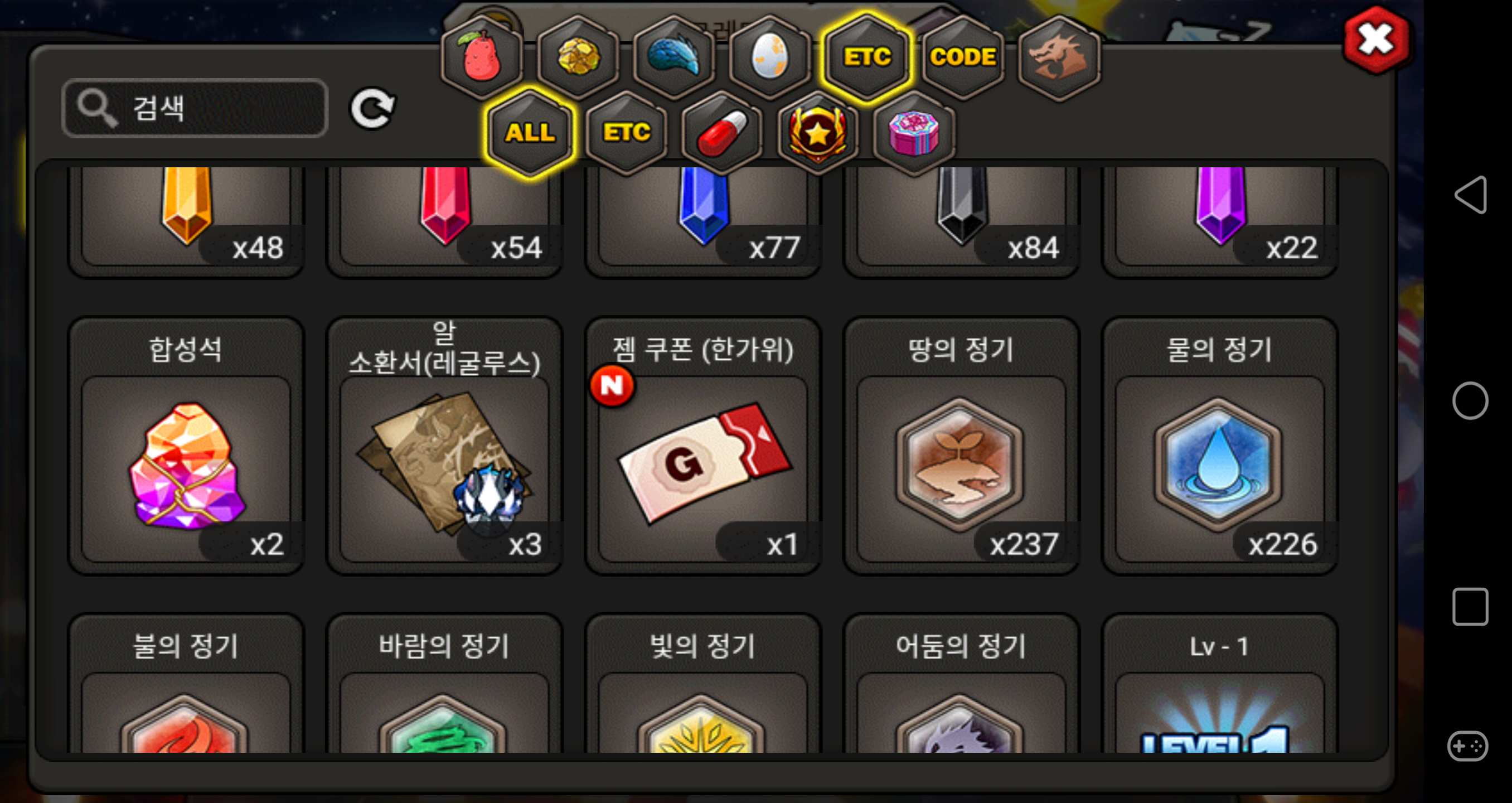Screen dimensions: 1512x803
Task: Open the blue dragon scale category tab
Action: click(675, 56)
